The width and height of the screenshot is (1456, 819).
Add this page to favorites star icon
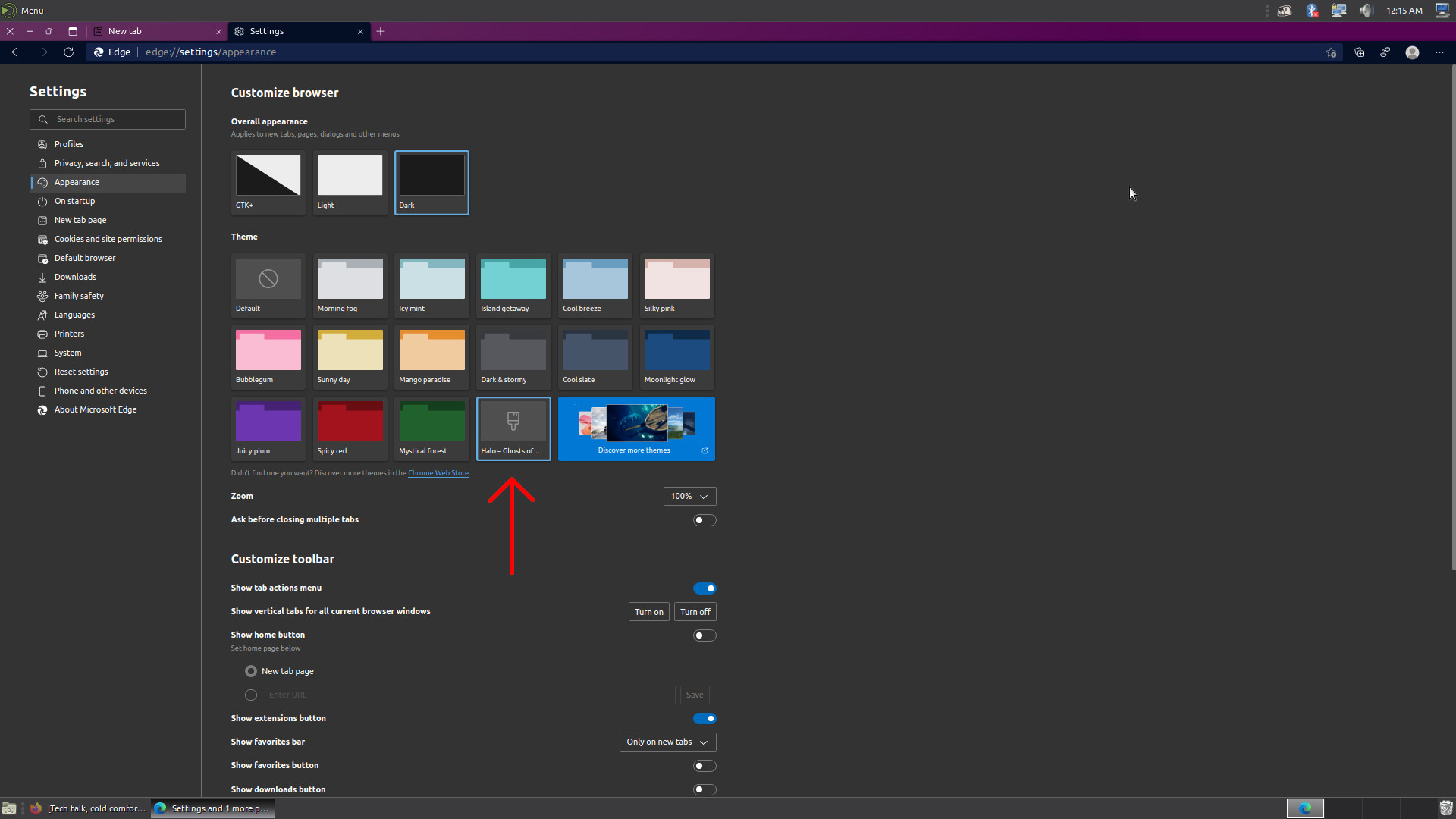(x=1331, y=52)
